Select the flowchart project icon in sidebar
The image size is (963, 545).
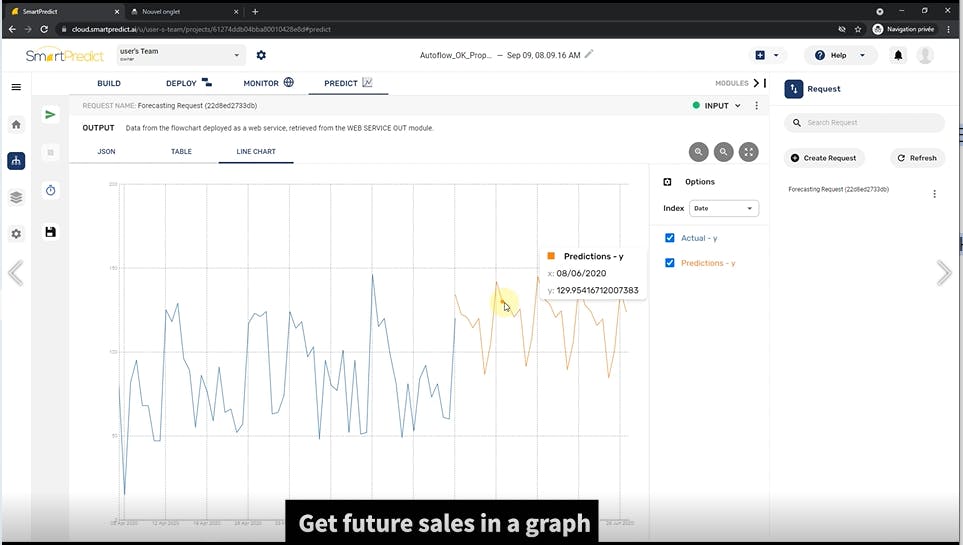[x=16, y=161]
